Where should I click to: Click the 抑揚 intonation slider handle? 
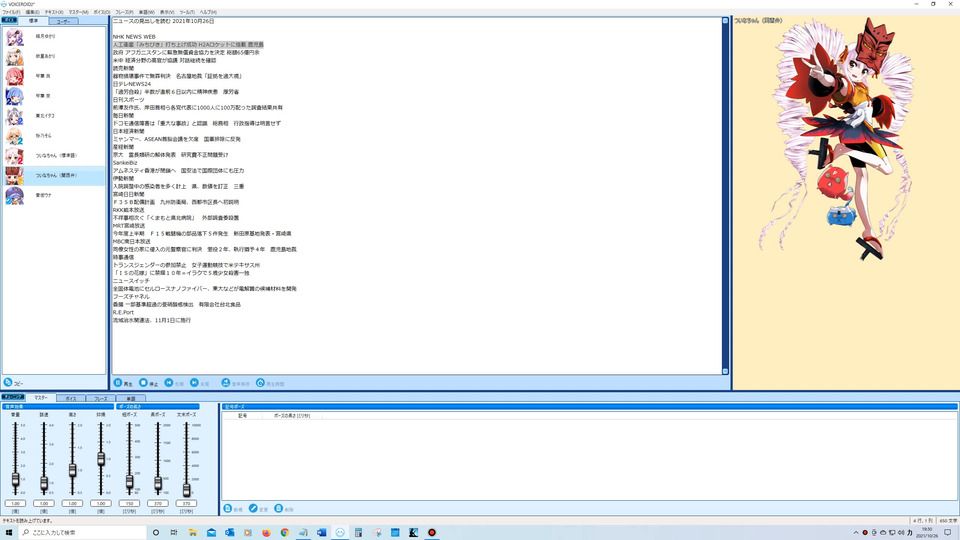(101, 459)
